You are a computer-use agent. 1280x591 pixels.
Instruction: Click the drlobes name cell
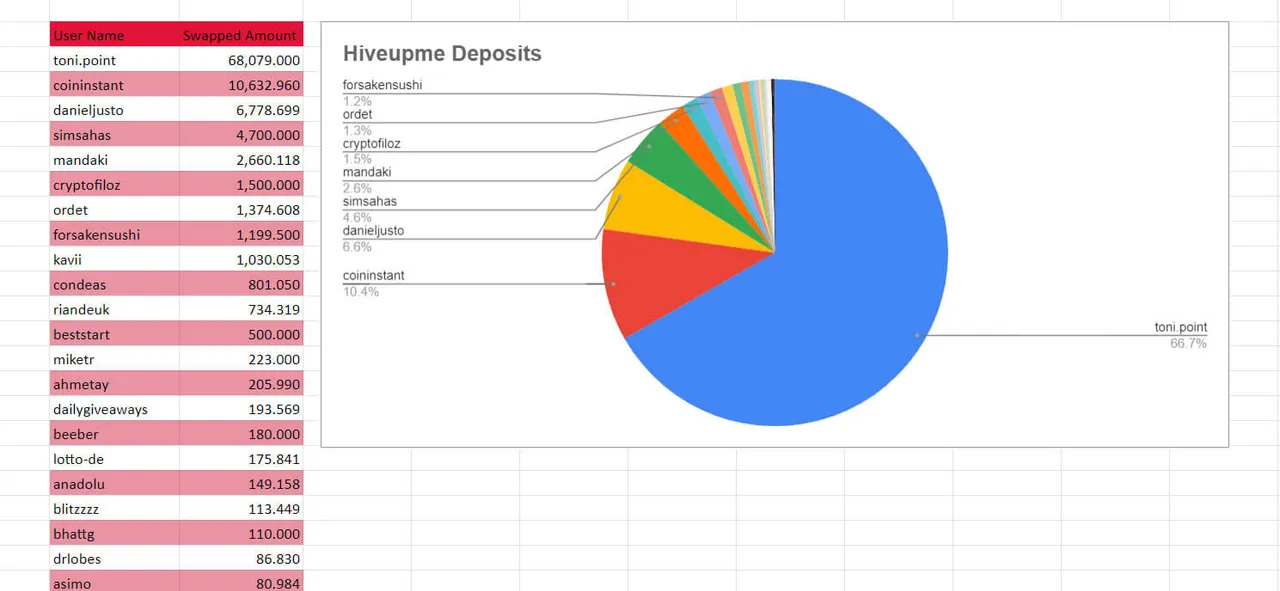115,559
